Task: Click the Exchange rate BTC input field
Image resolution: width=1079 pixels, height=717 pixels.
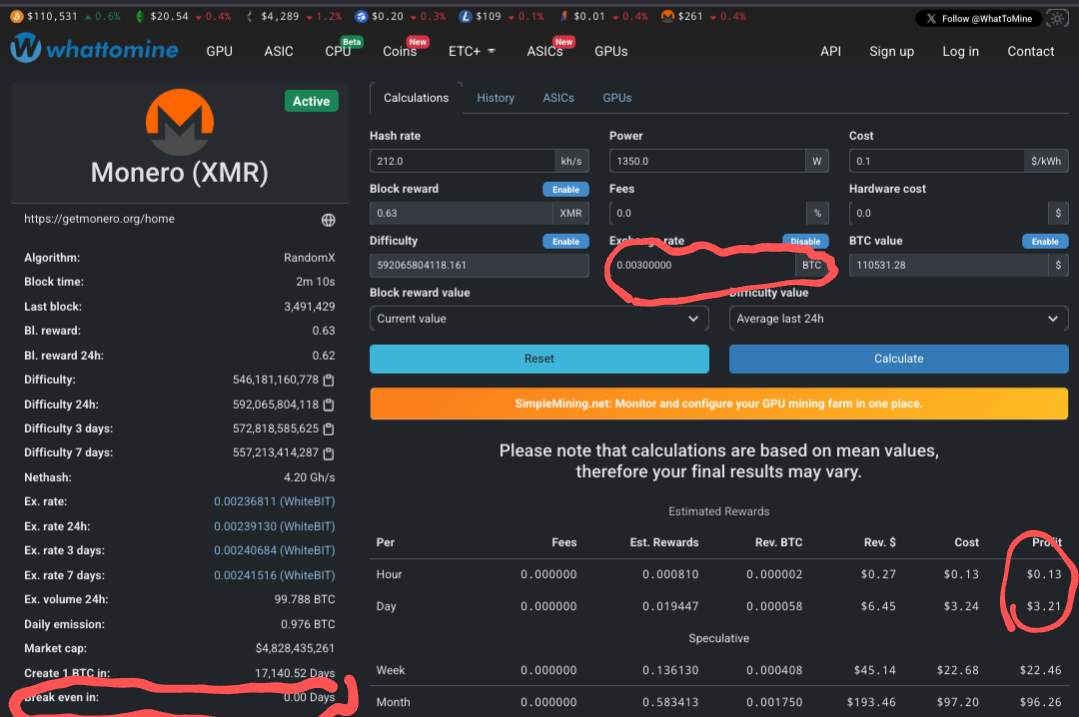Action: 701,265
